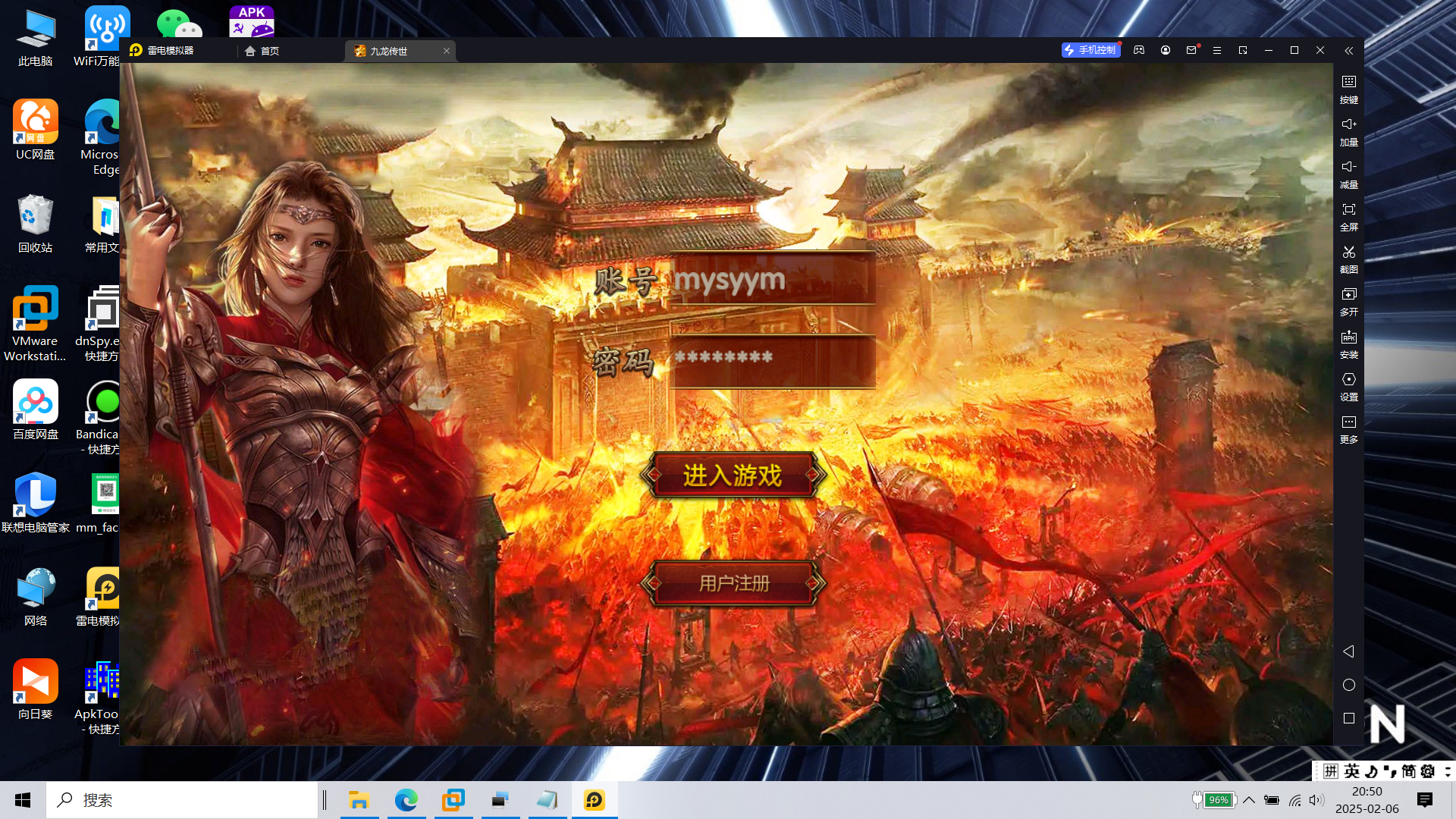
Task: Open the more (更多) tools panel
Action: pyautogui.click(x=1348, y=428)
